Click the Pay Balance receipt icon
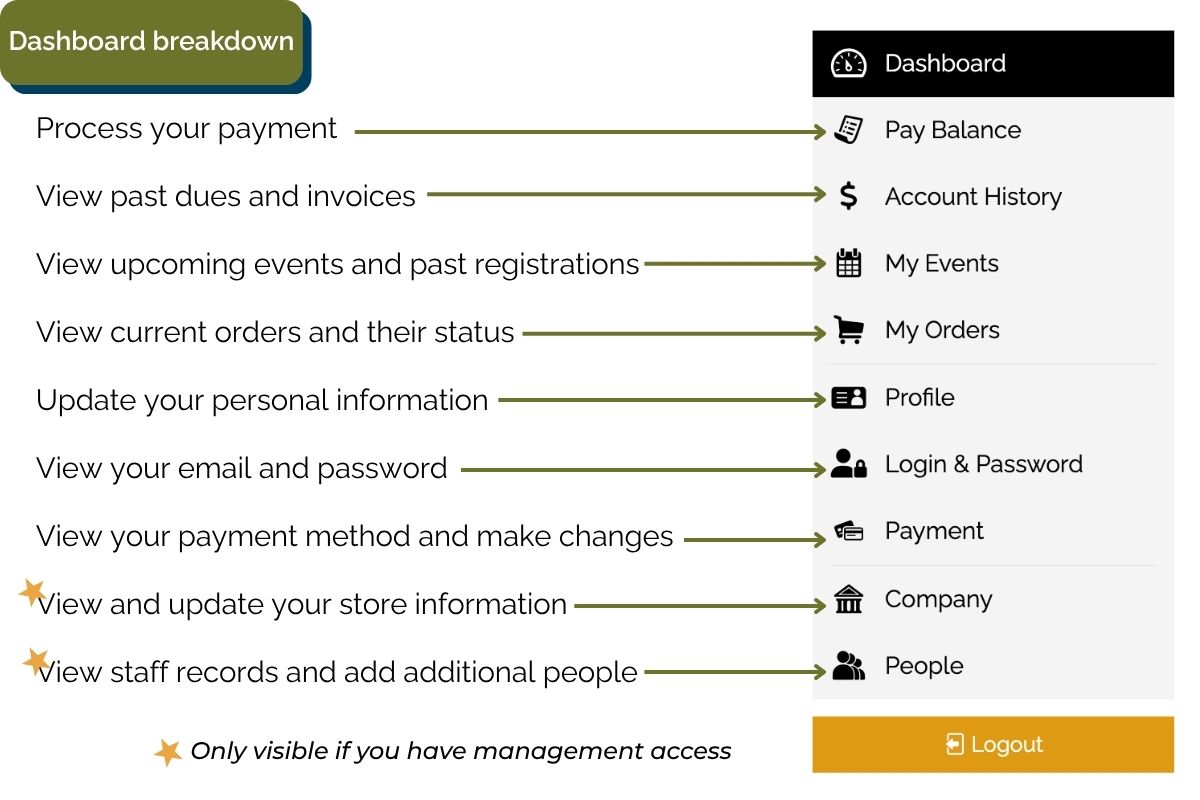Image resolution: width=1200 pixels, height=800 pixels. click(849, 130)
